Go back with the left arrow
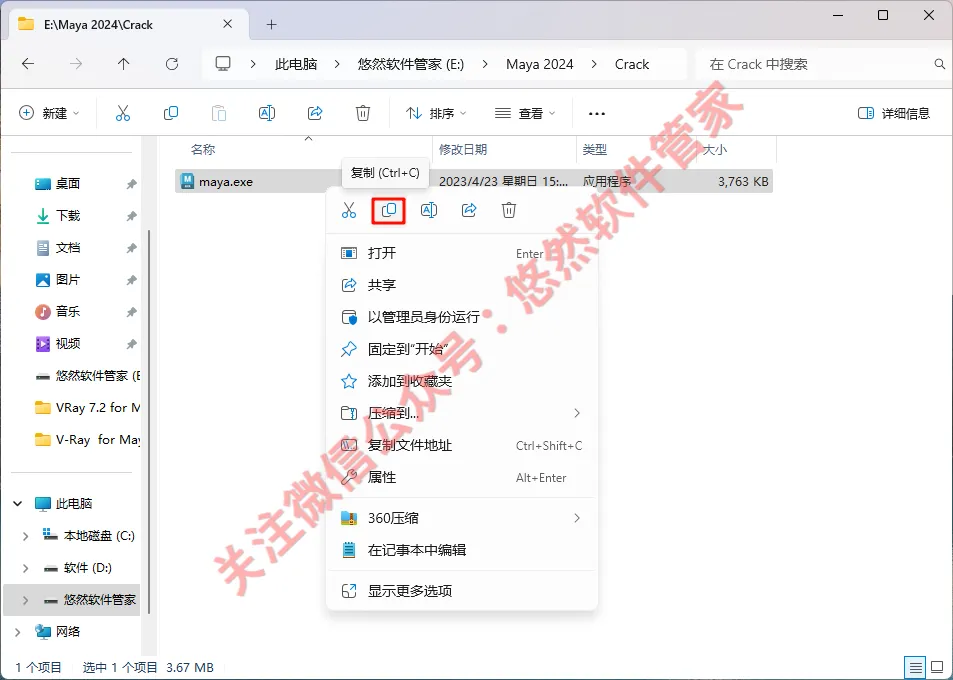 click(28, 64)
